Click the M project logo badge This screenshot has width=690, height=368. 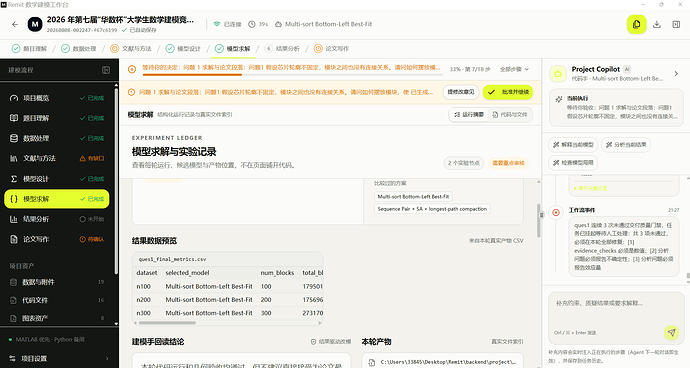(35, 25)
